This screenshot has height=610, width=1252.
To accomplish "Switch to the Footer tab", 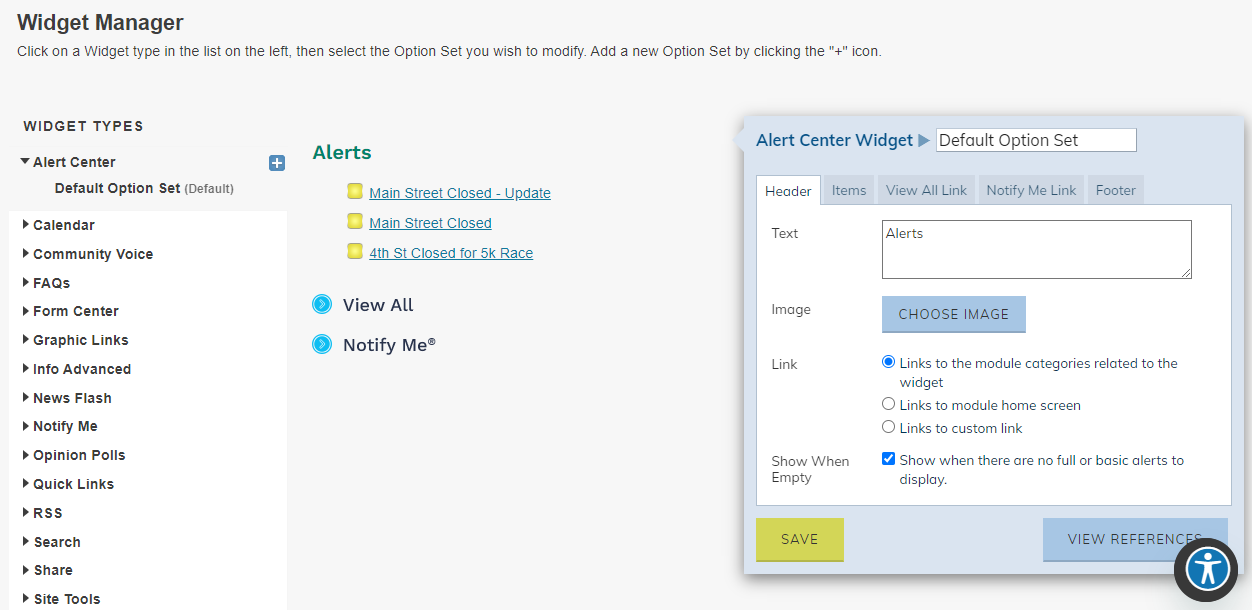I will coord(1116,190).
